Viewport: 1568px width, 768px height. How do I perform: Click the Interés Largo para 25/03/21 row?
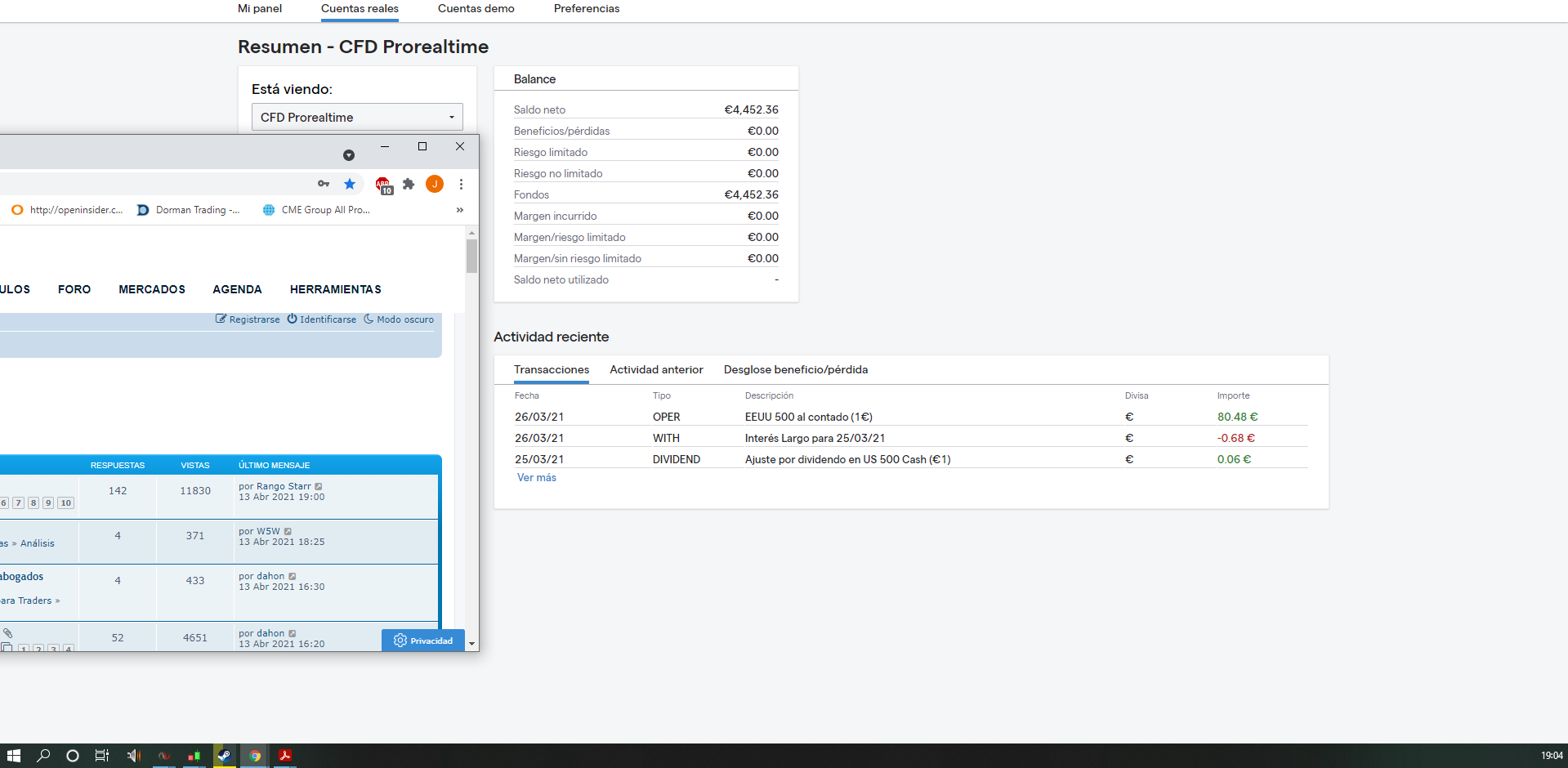click(x=911, y=438)
